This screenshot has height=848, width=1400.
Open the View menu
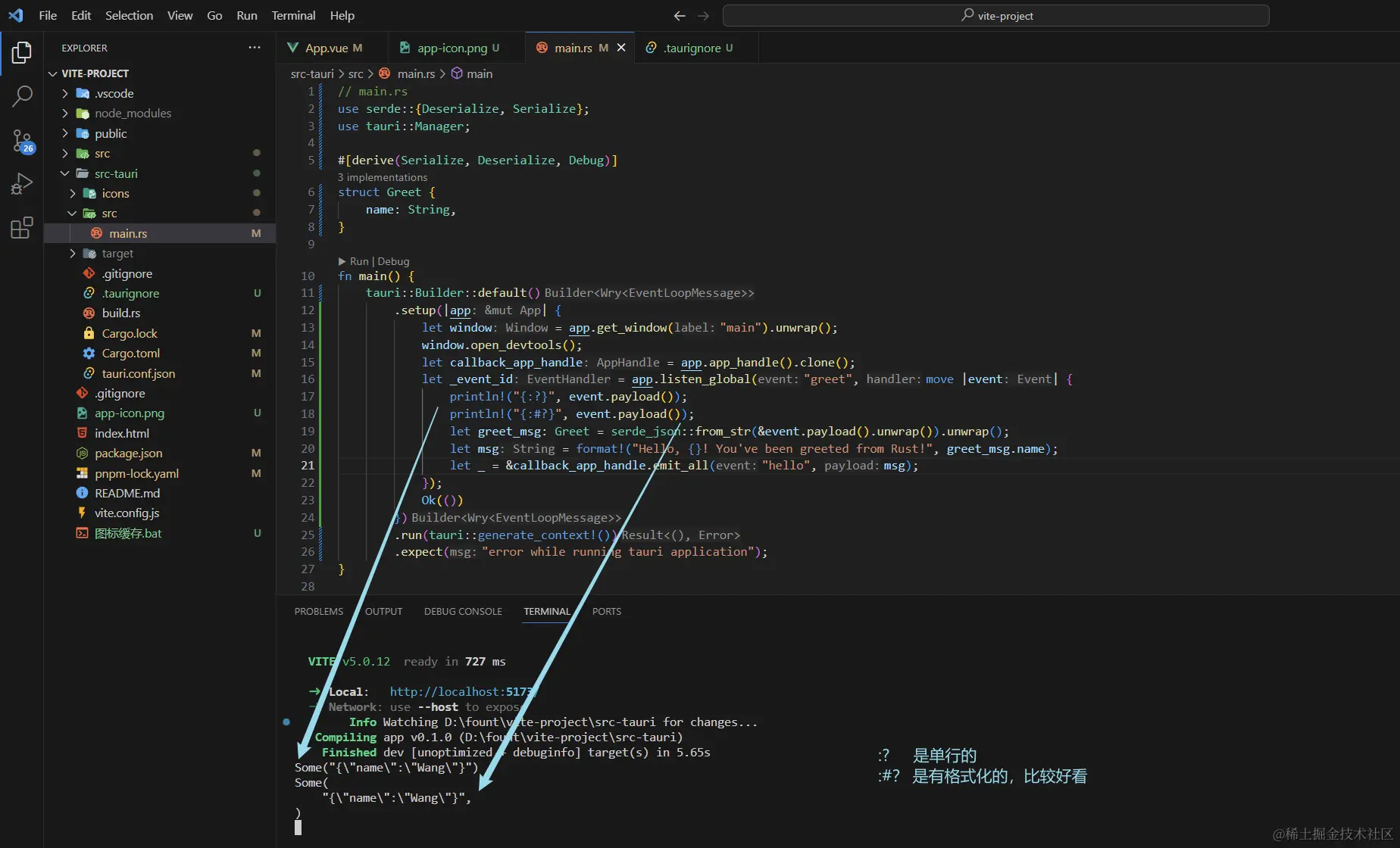pos(180,15)
